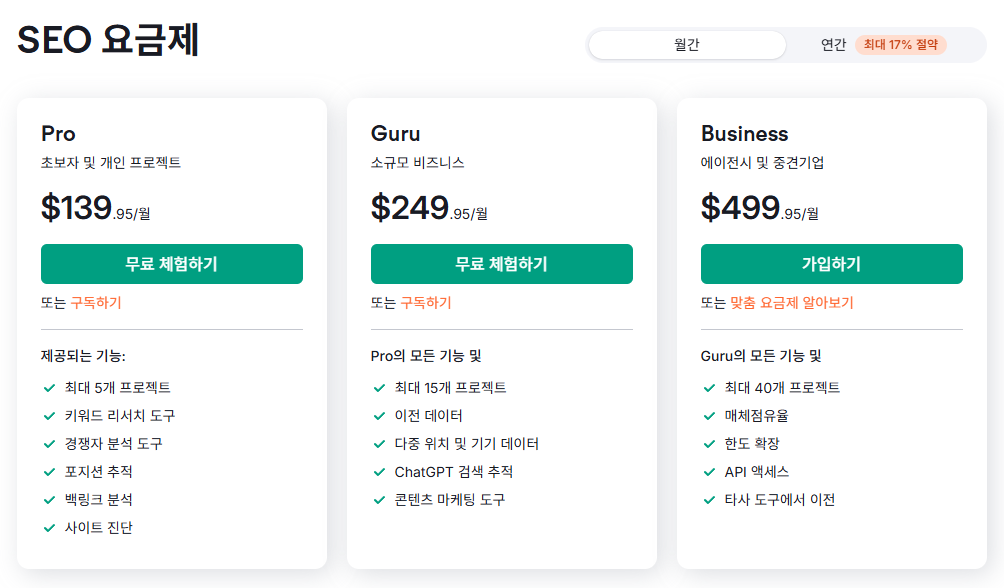Open 맞춤 요금제 알아보기 link

[792, 303]
